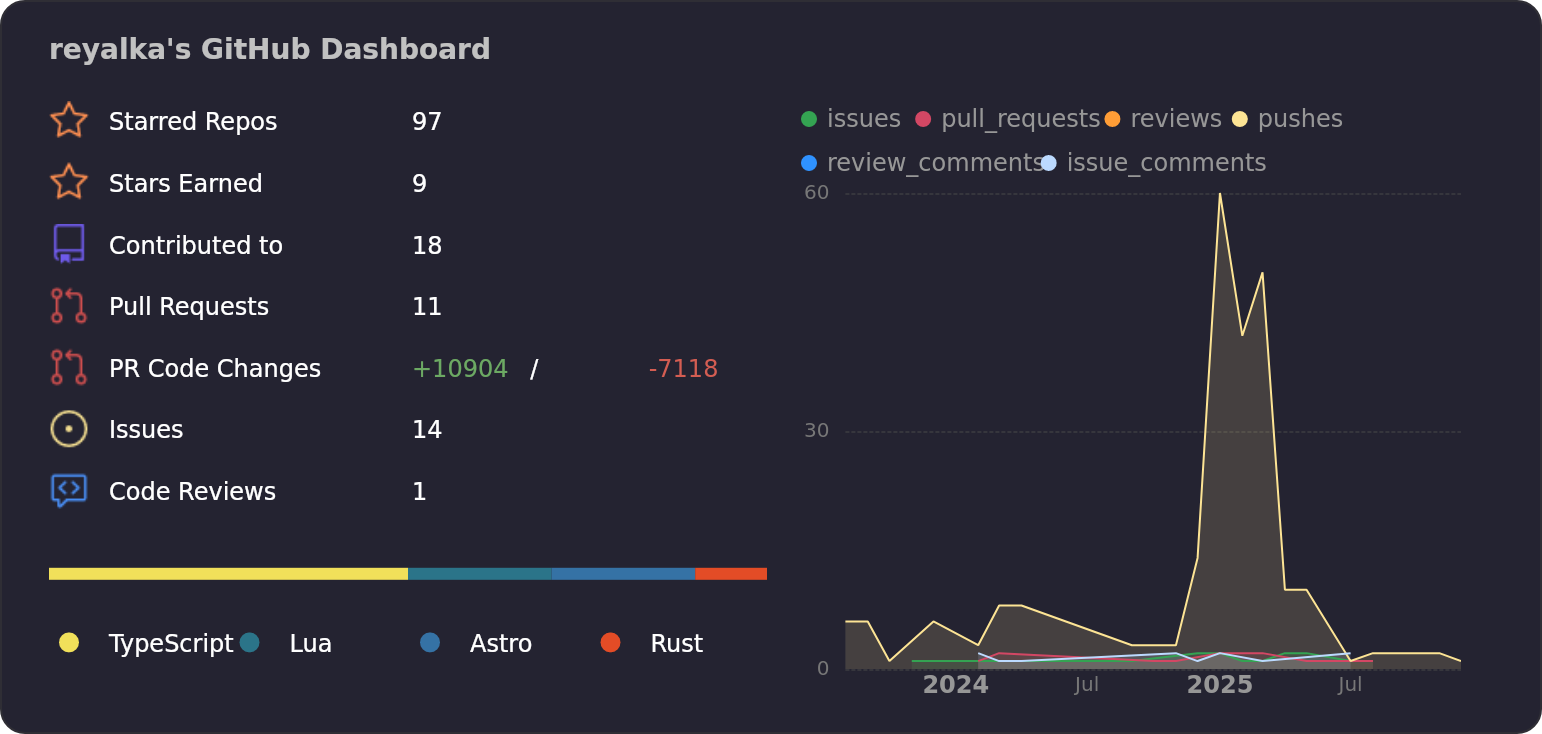Select the 2024 label on the timeline

pos(955,685)
